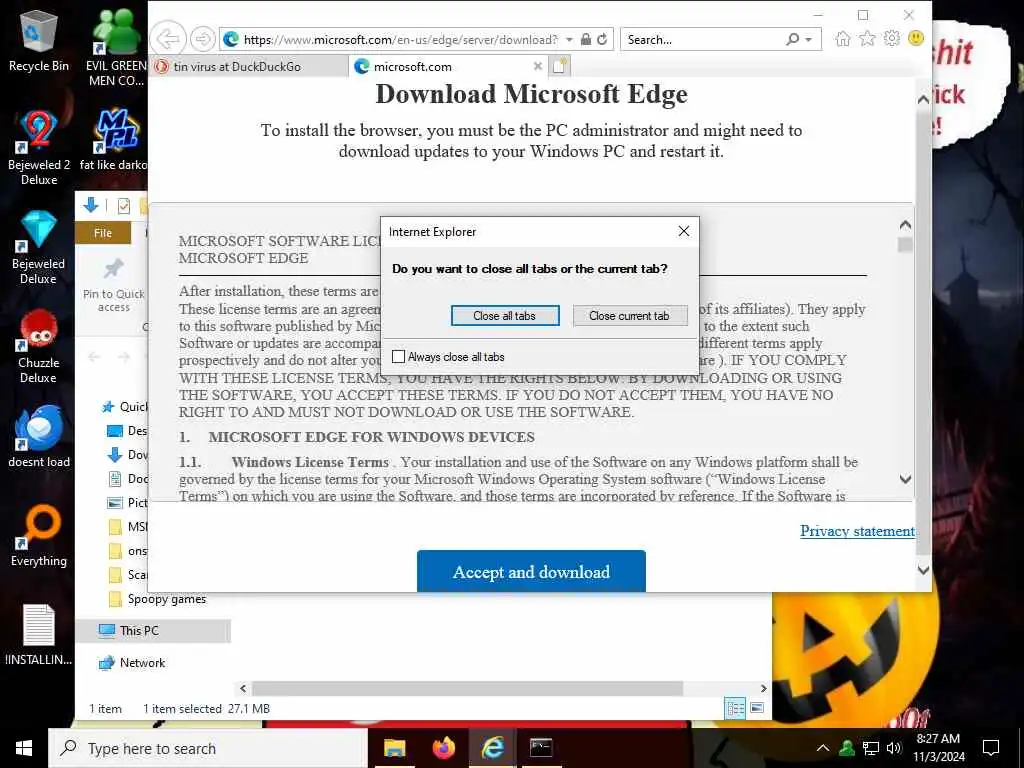Image resolution: width=1024 pixels, height=768 pixels.
Task: Open the Everything desktop shortcut
Action: (39, 536)
